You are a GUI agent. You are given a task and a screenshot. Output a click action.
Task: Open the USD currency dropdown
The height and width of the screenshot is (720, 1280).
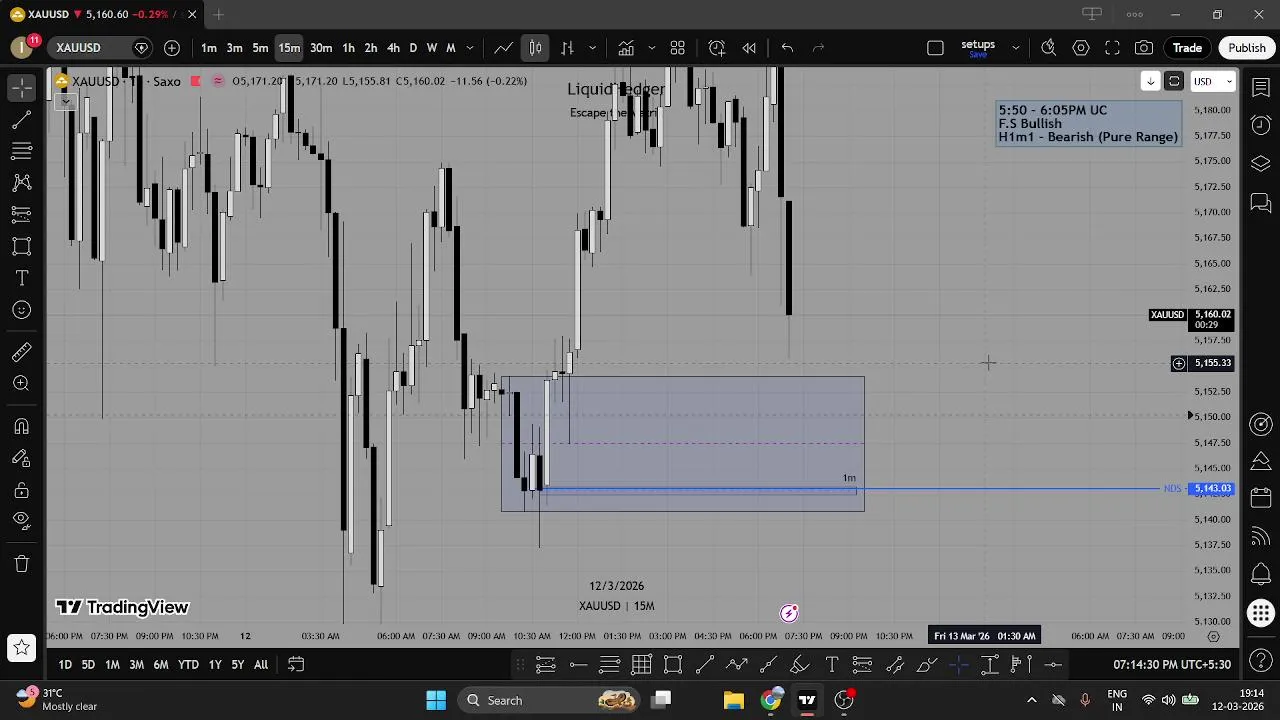[x=1213, y=82]
